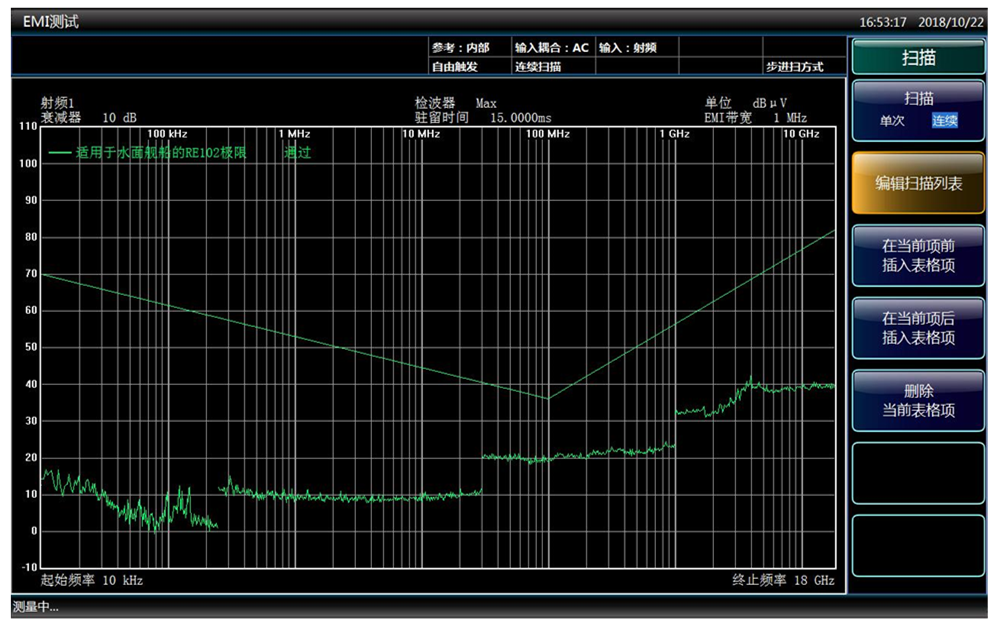Click the 输入耦合：AC status cell
Image resolution: width=1000 pixels, height=619 pixels.
coord(552,47)
